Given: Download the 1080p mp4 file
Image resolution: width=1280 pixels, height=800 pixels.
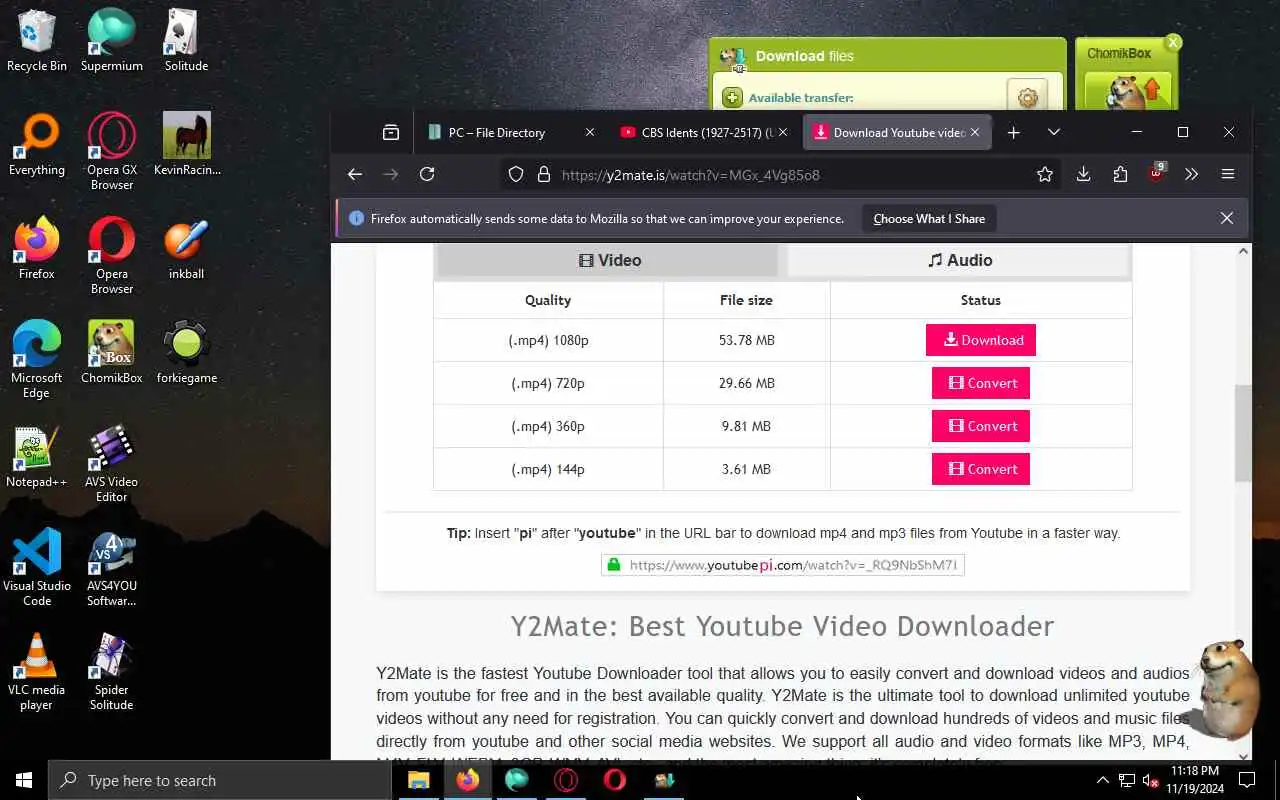Looking at the screenshot, I should pyautogui.click(x=981, y=340).
